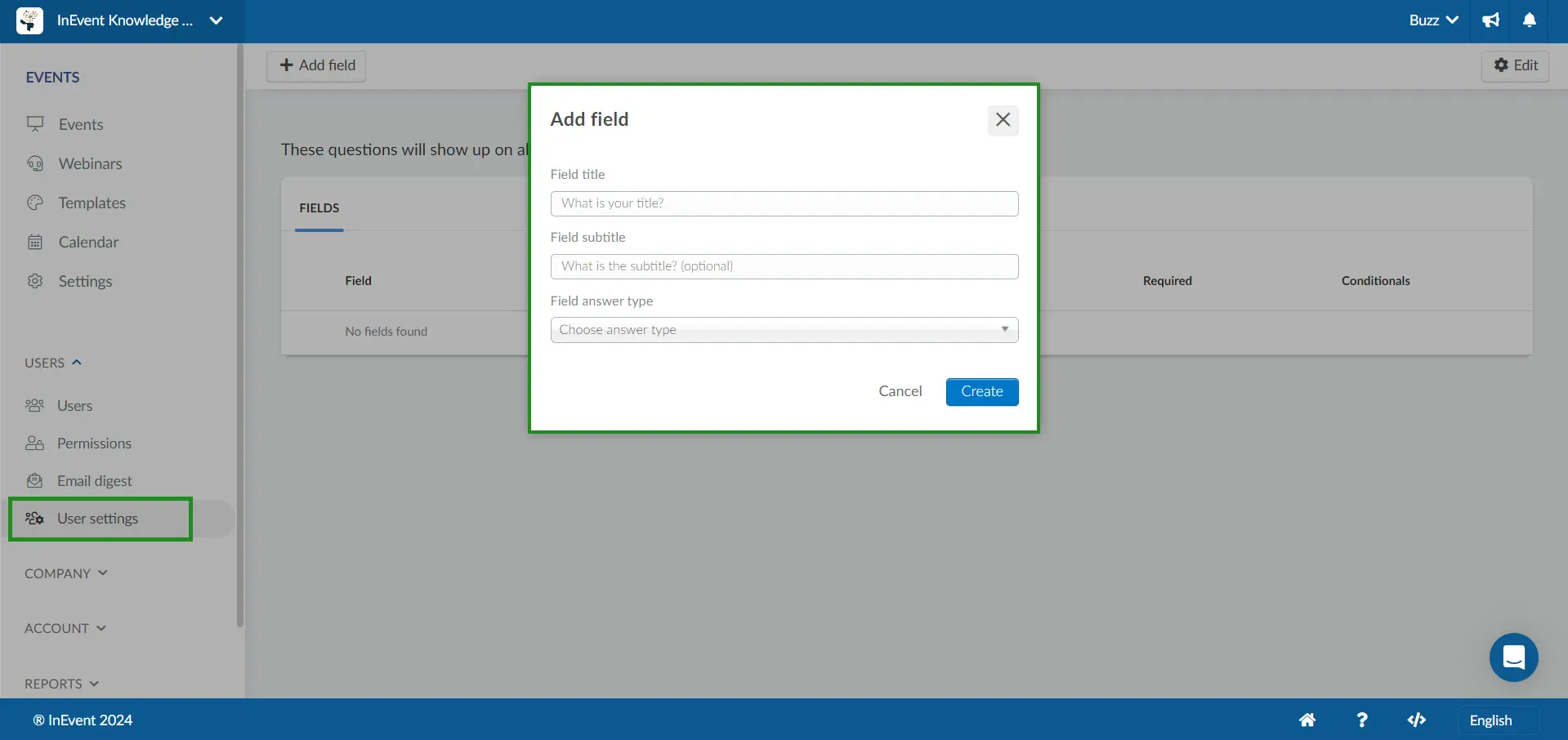Open Calendar in the sidebar
This screenshot has height=740, width=1568.
(x=88, y=242)
